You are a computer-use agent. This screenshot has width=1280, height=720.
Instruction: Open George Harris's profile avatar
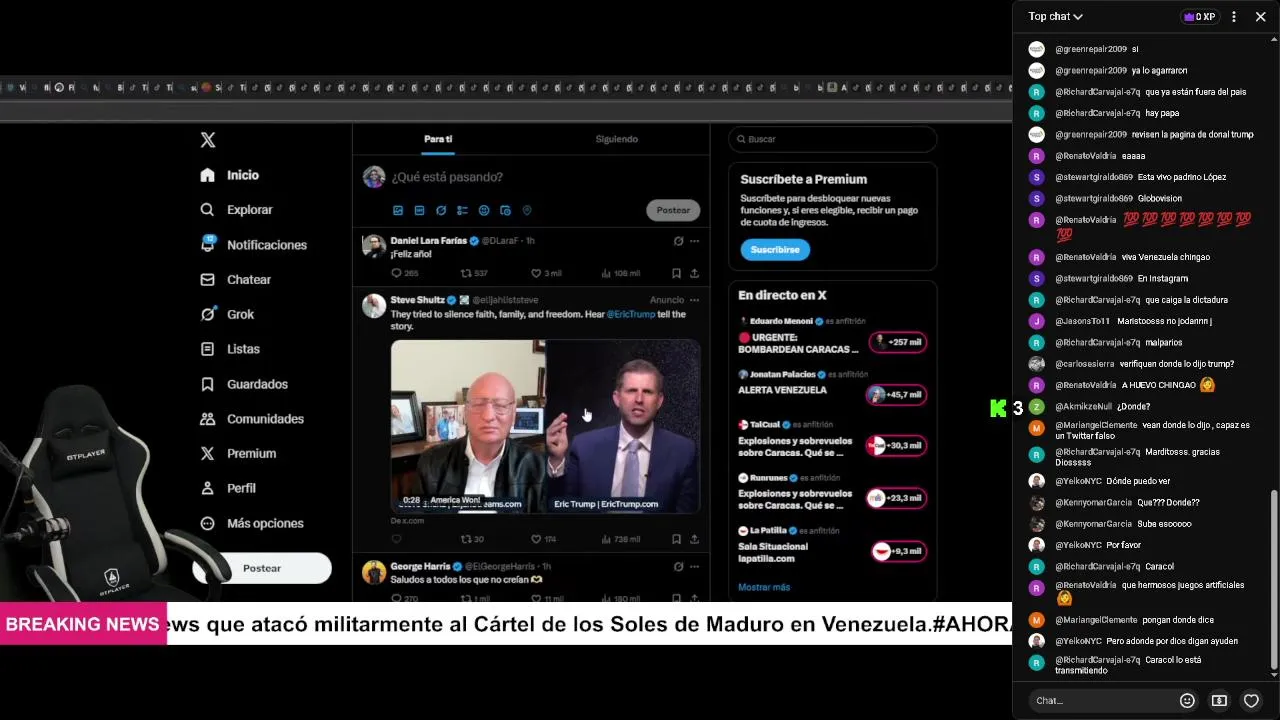(374, 572)
